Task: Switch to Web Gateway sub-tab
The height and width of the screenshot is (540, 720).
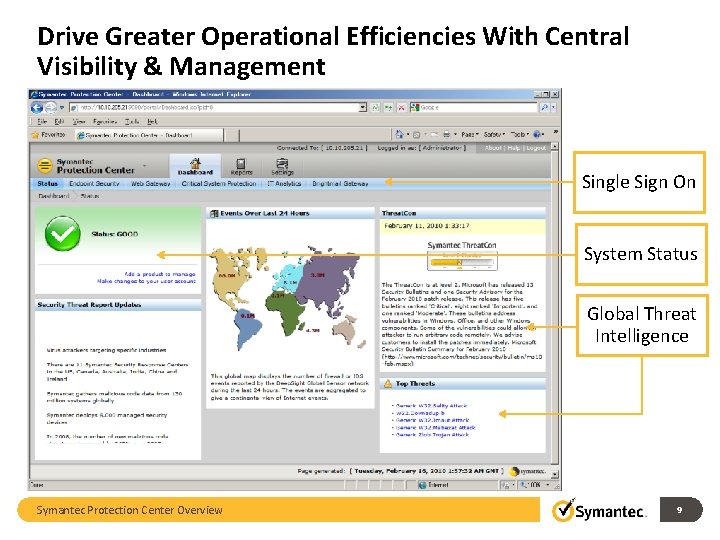Action: (x=151, y=184)
